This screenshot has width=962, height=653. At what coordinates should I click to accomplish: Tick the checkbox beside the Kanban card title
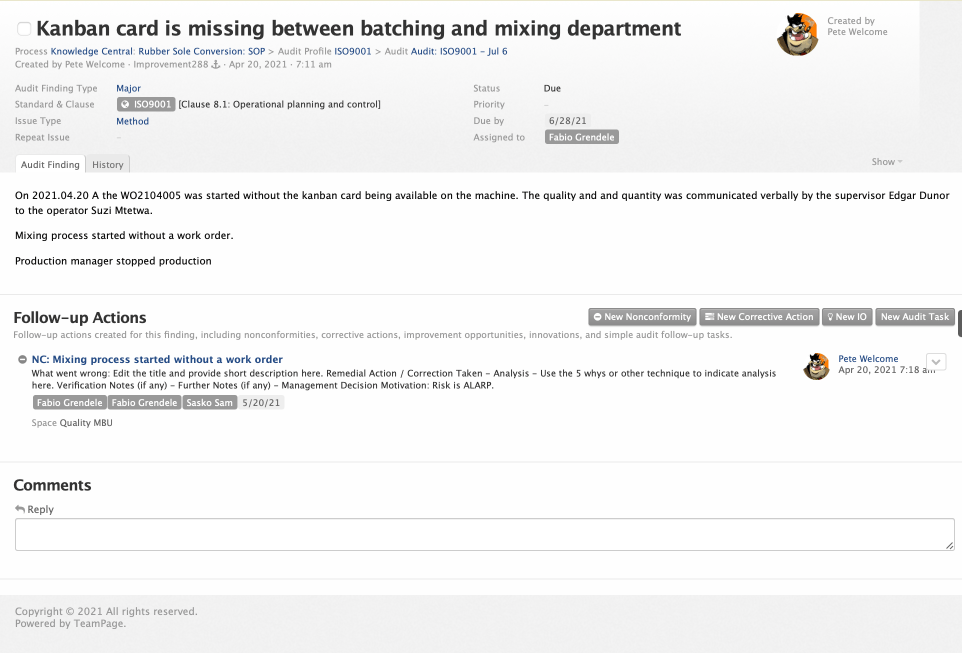click(24, 30)
